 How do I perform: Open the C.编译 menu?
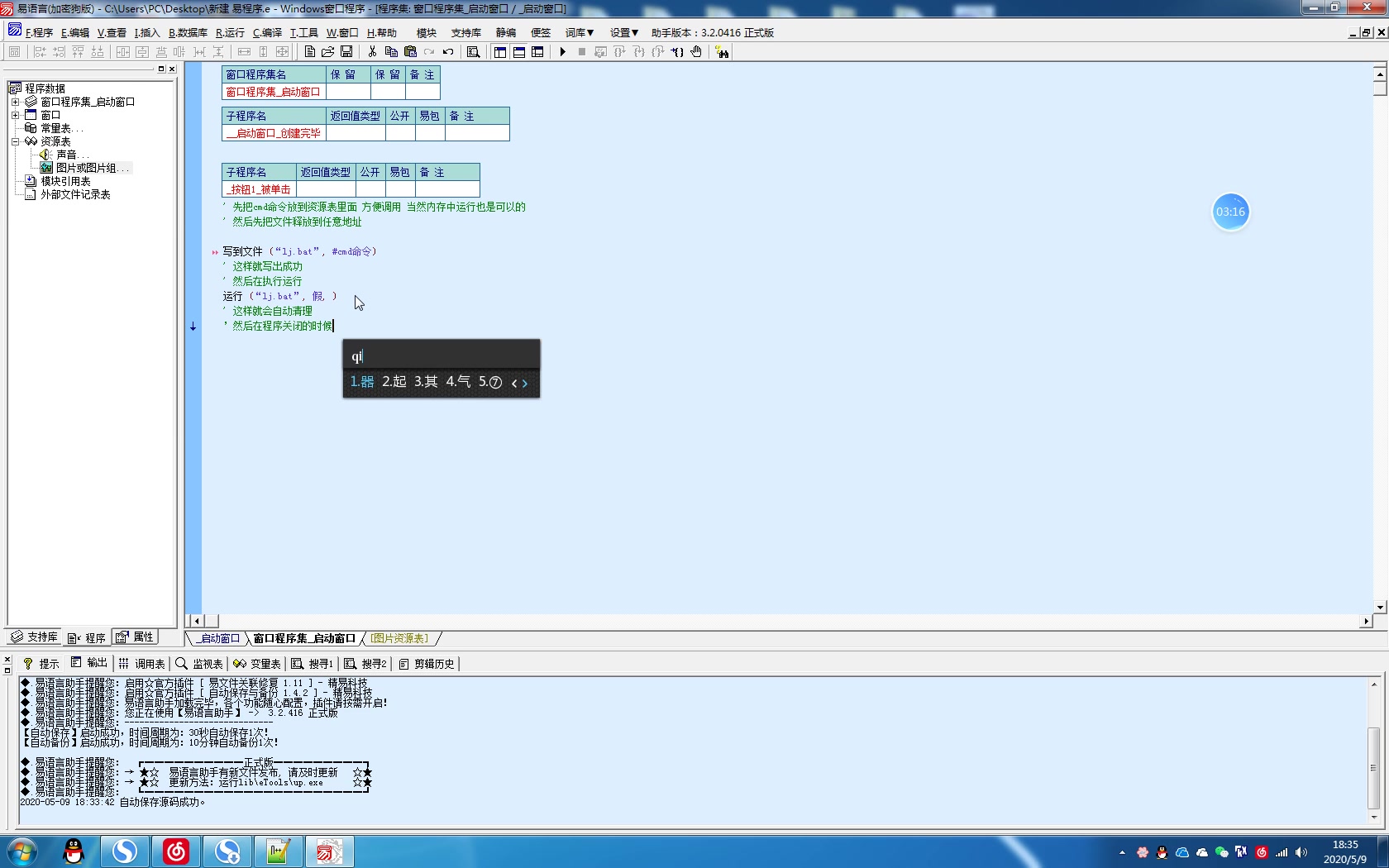click(267, 32)
